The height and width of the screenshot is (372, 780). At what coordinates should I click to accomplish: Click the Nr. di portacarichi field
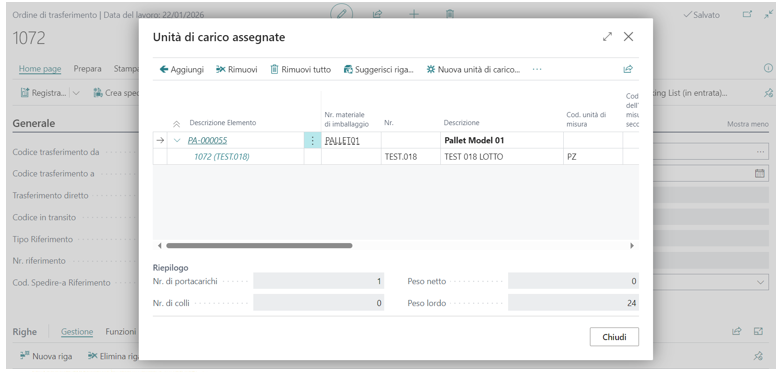coord(318,281)
